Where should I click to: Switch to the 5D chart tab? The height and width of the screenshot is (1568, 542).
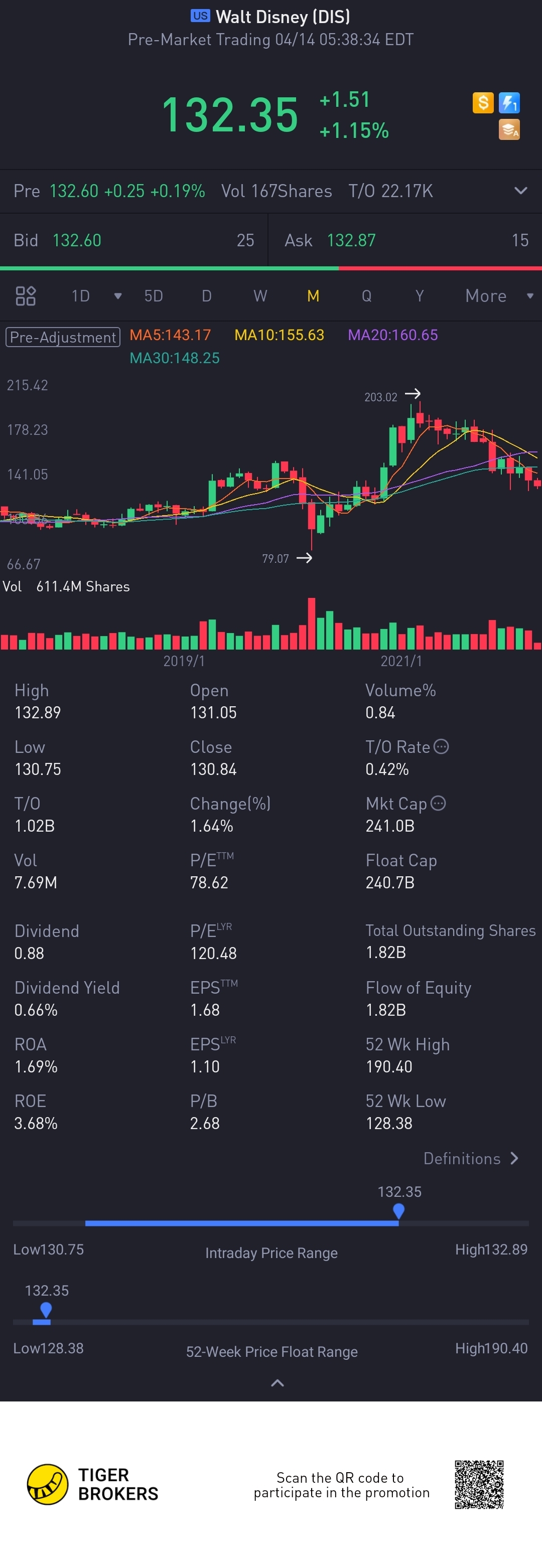pos(154,296)
